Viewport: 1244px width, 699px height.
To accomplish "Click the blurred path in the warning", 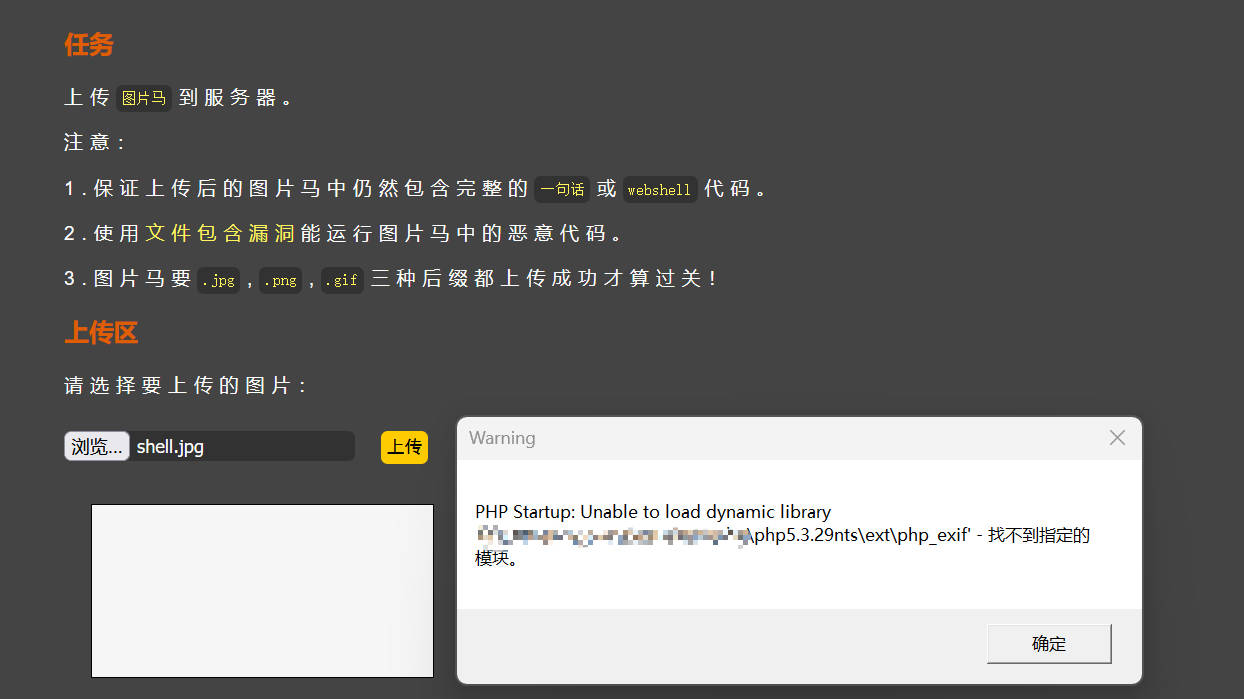I will 612,536.
